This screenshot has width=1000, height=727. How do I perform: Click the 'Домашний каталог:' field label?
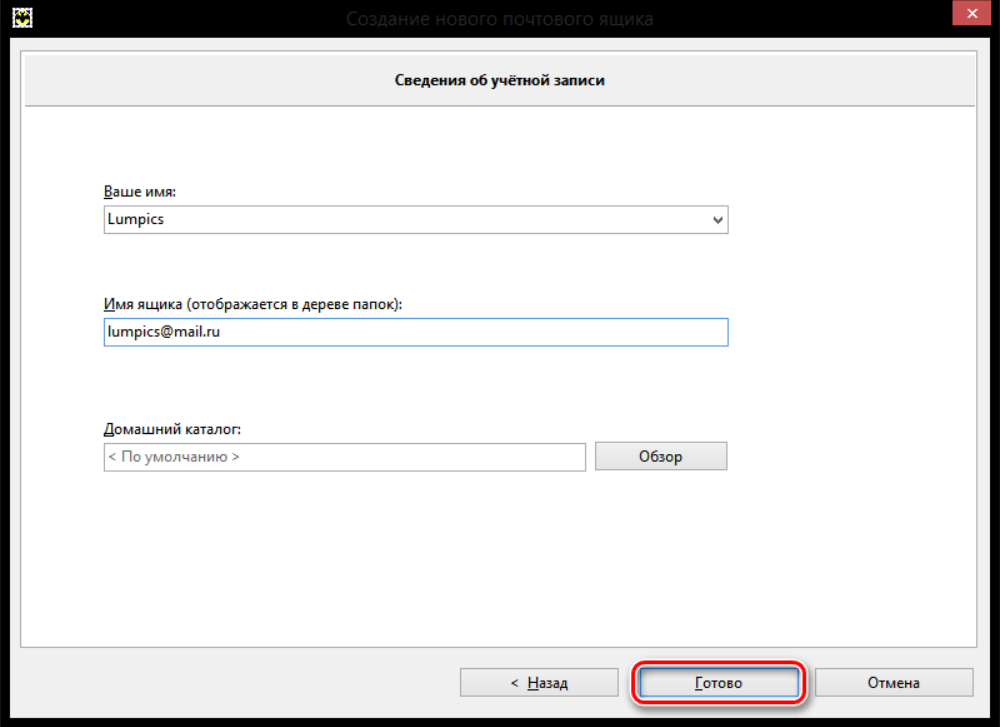pos(173,429)
